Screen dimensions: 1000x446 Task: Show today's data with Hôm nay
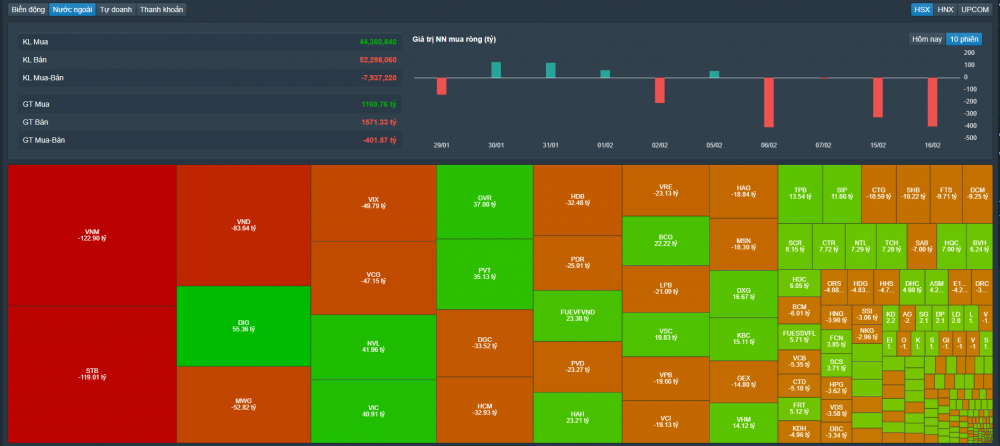coord(927,39)
